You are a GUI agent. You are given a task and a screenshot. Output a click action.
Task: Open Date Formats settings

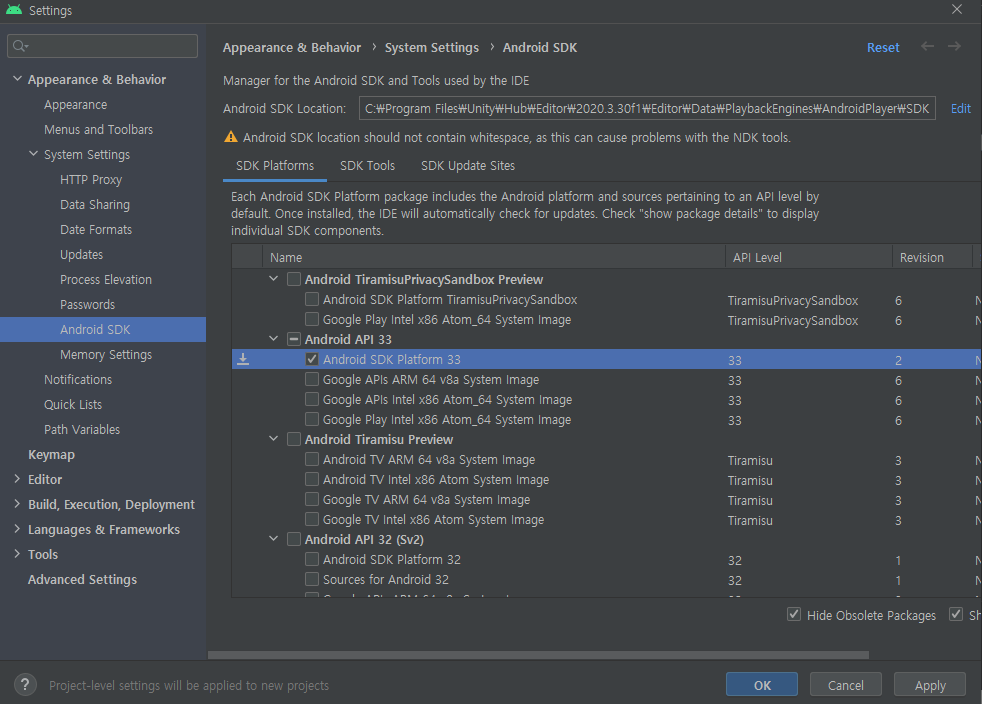[x=96, y=230]
